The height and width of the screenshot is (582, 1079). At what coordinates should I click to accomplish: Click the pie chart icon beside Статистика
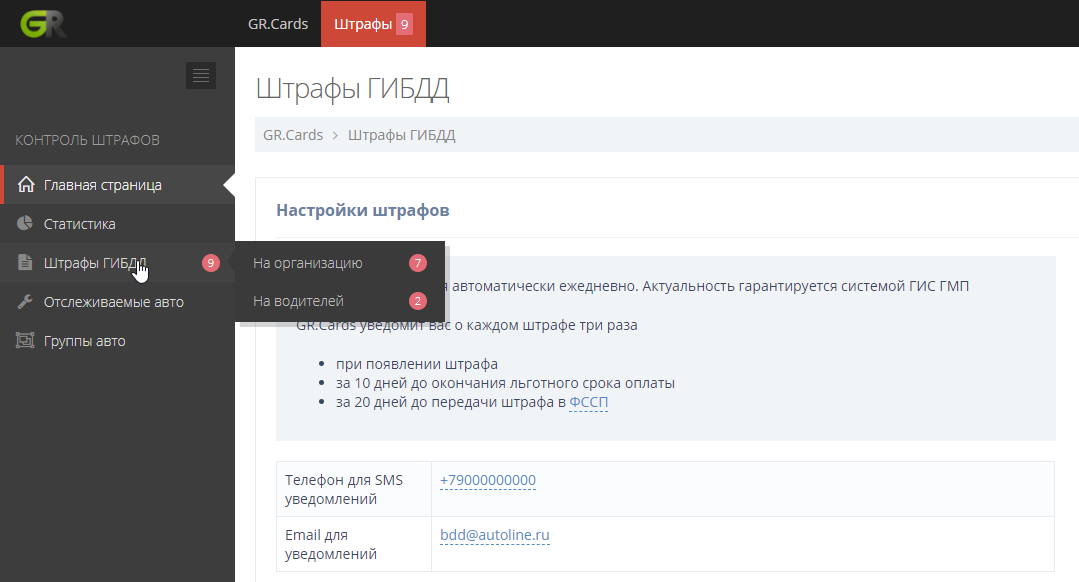[26, 224]
